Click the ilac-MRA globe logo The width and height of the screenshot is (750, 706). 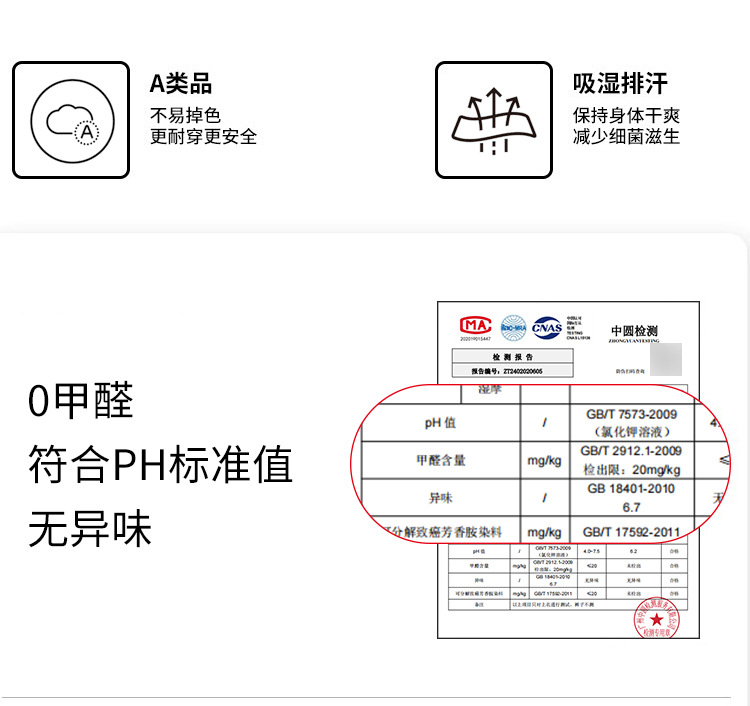514,328
